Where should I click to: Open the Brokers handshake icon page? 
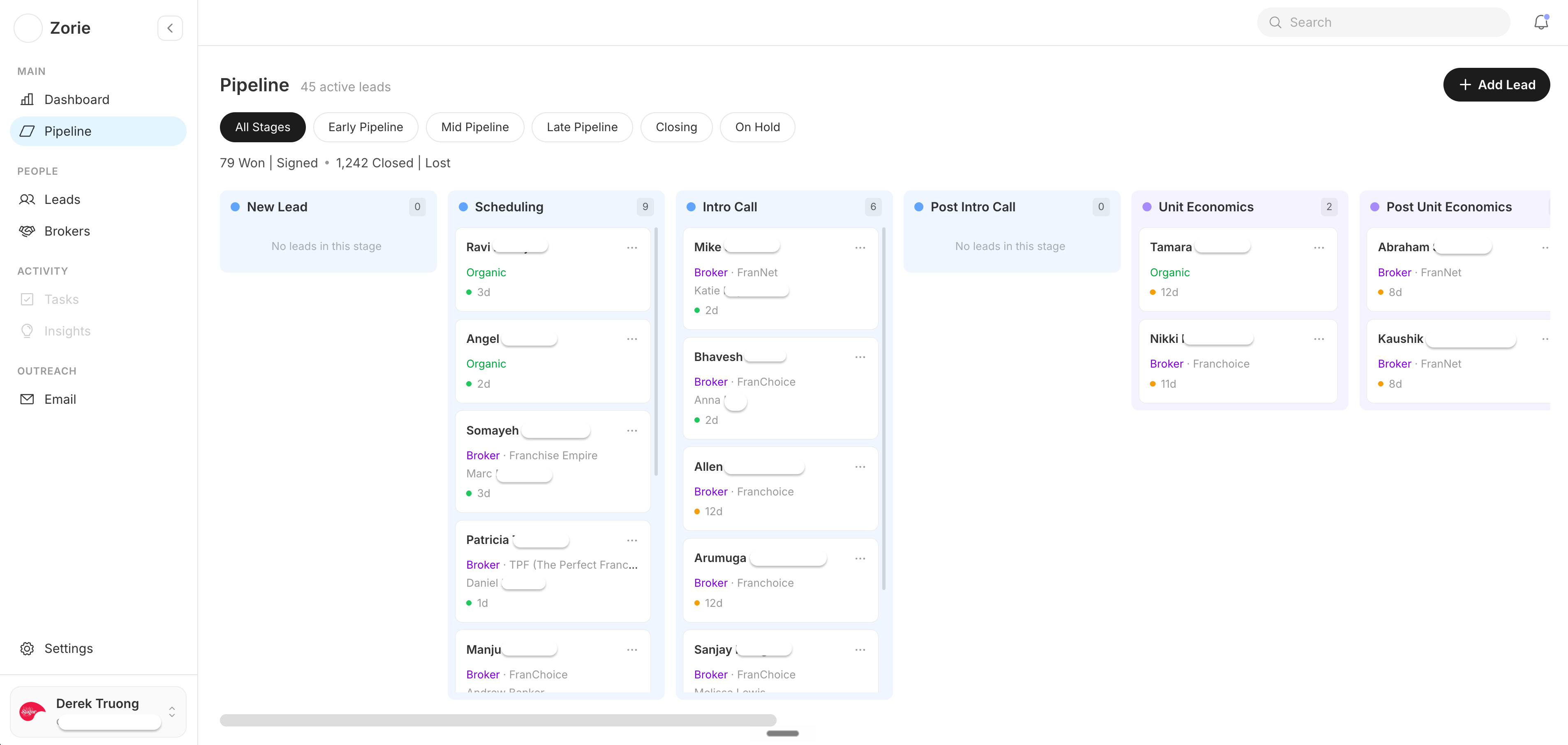point(28,231)
